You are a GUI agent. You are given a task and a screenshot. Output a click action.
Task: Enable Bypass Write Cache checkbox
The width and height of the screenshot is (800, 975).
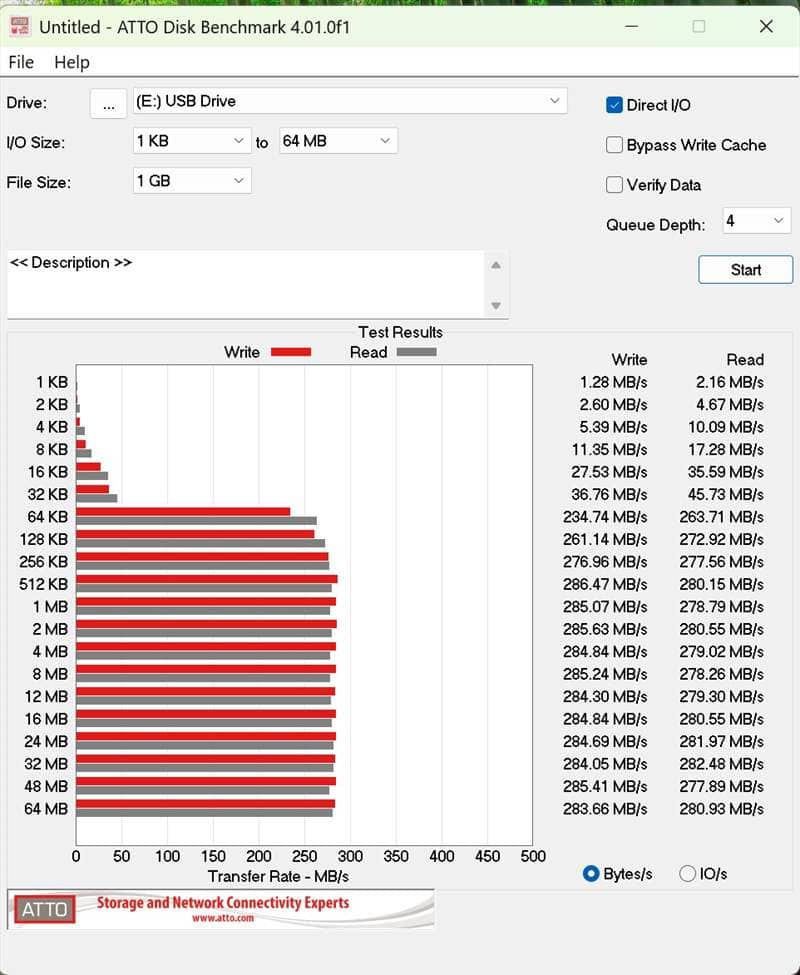tap(615, 145)
